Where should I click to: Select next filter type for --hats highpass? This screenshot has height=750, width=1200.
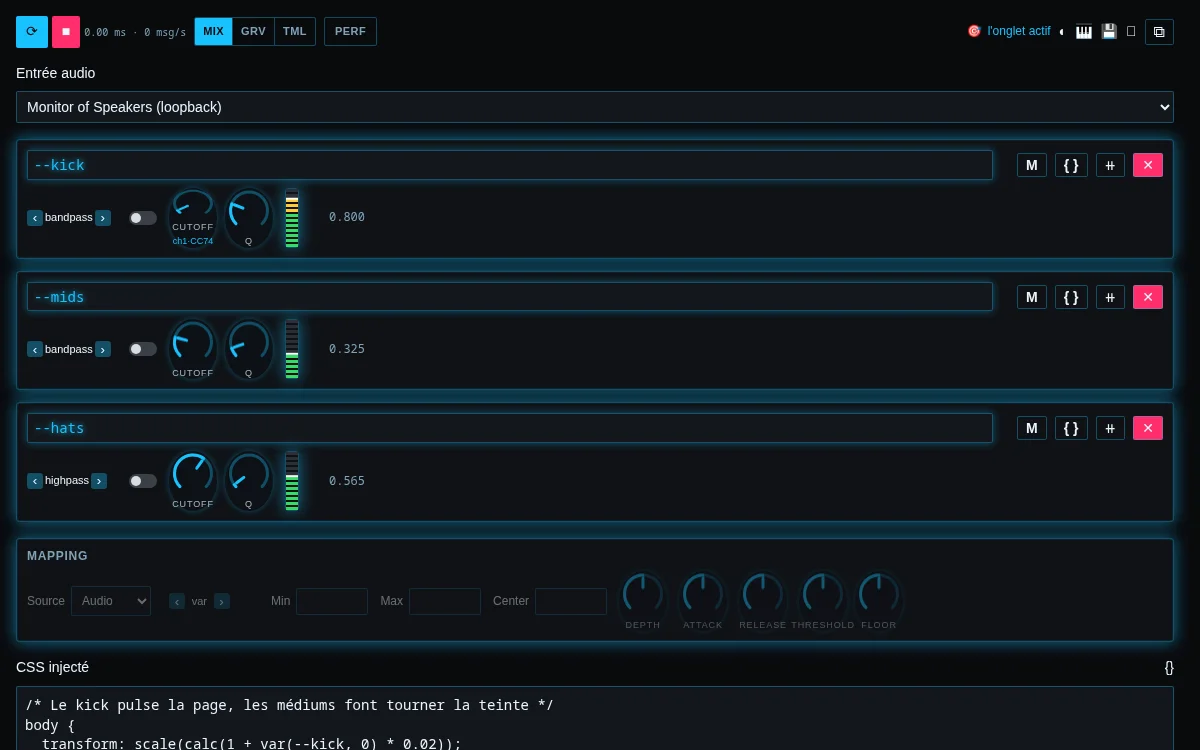[x=99, y=481]
